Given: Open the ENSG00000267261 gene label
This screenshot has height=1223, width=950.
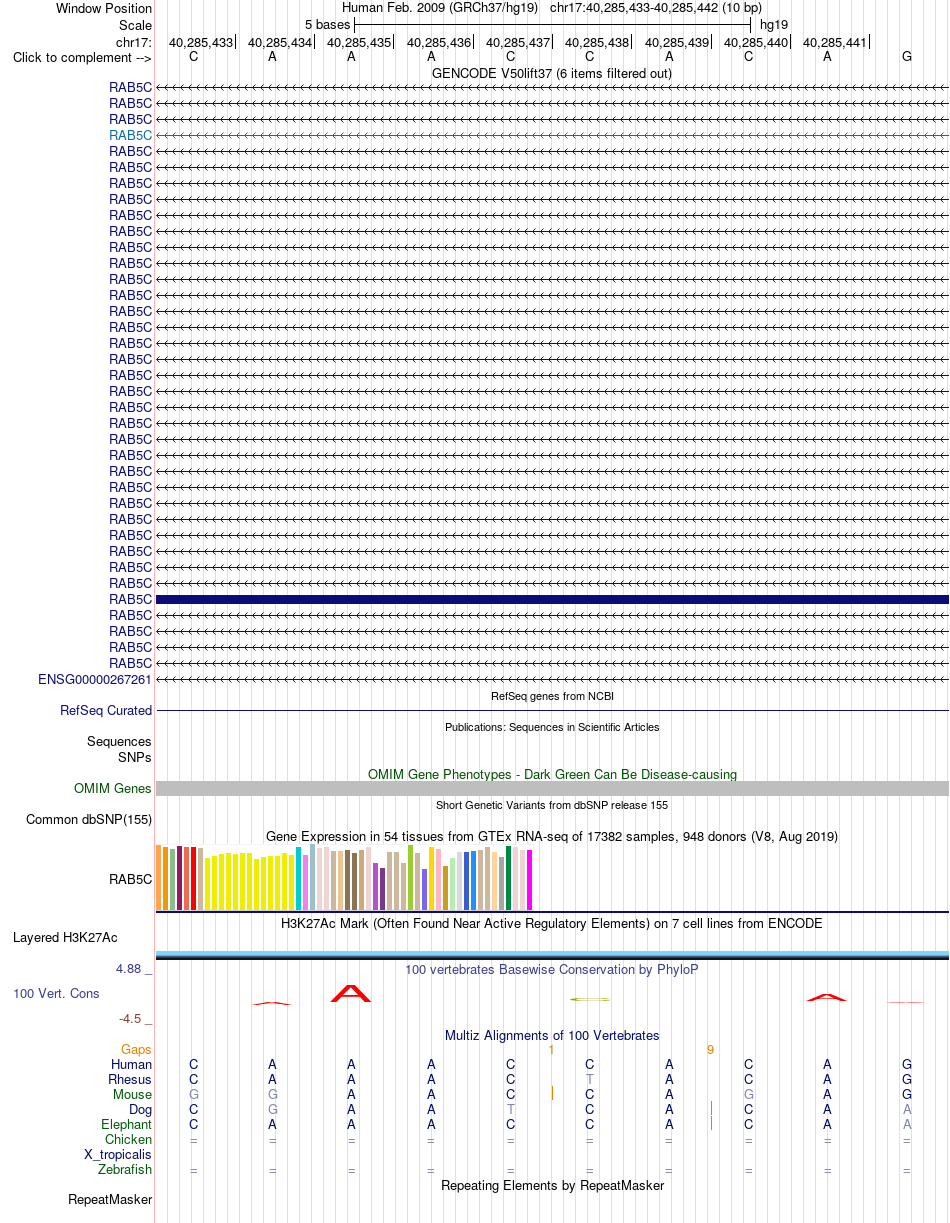Looking at the screenshot, I should (95, 679).
